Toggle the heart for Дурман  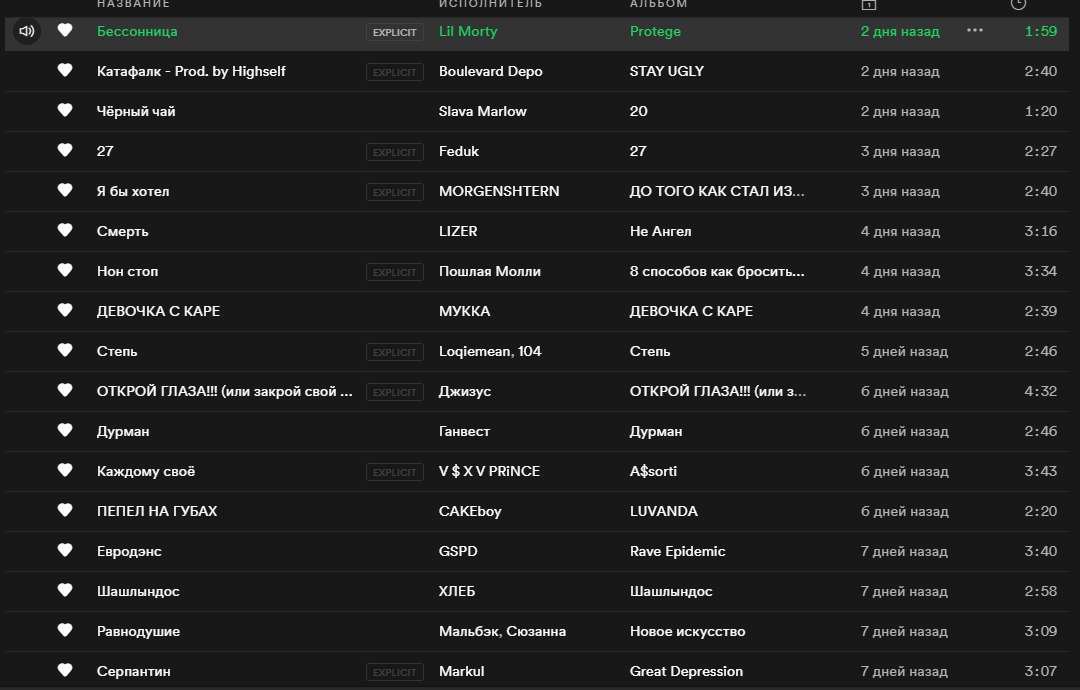coord(65,430)
